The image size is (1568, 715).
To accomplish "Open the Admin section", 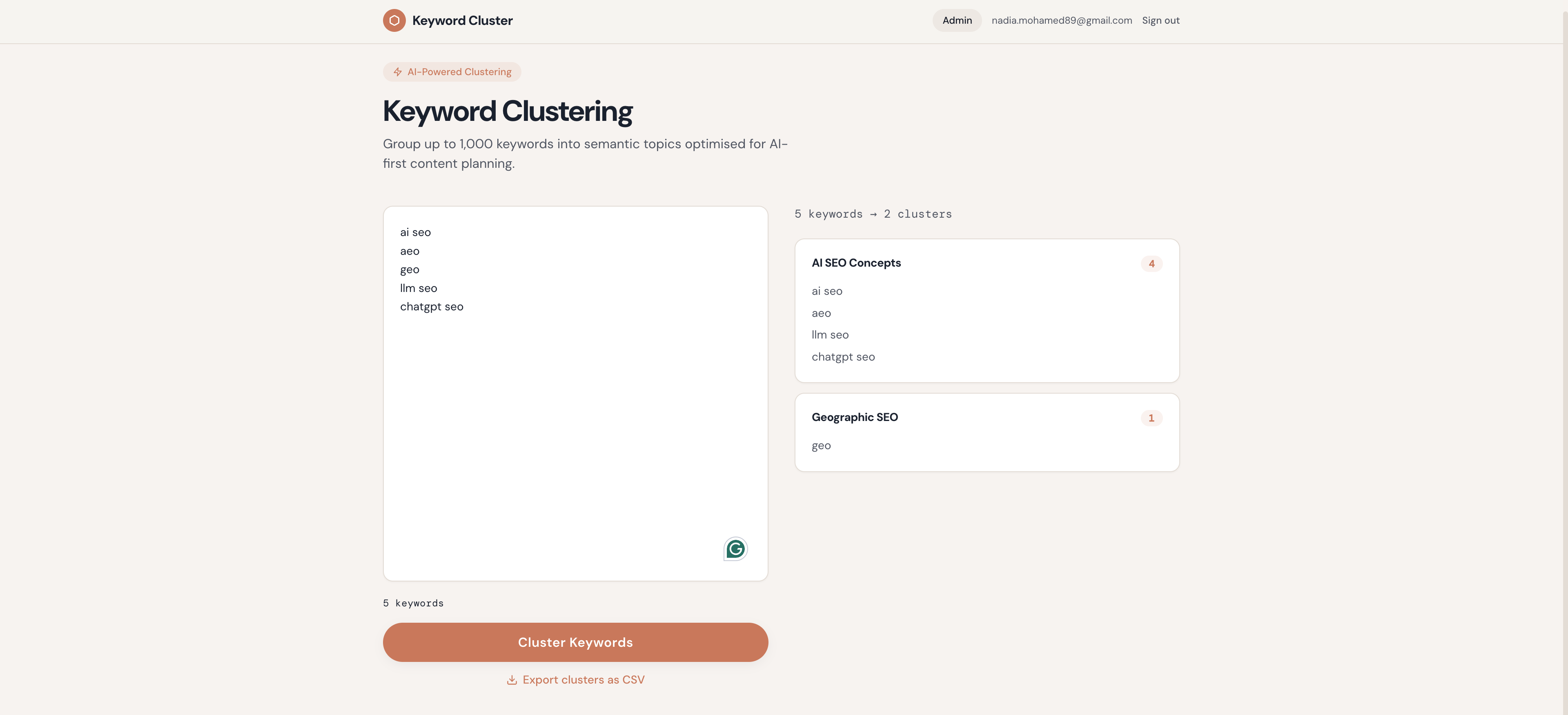I will (957, 21).
